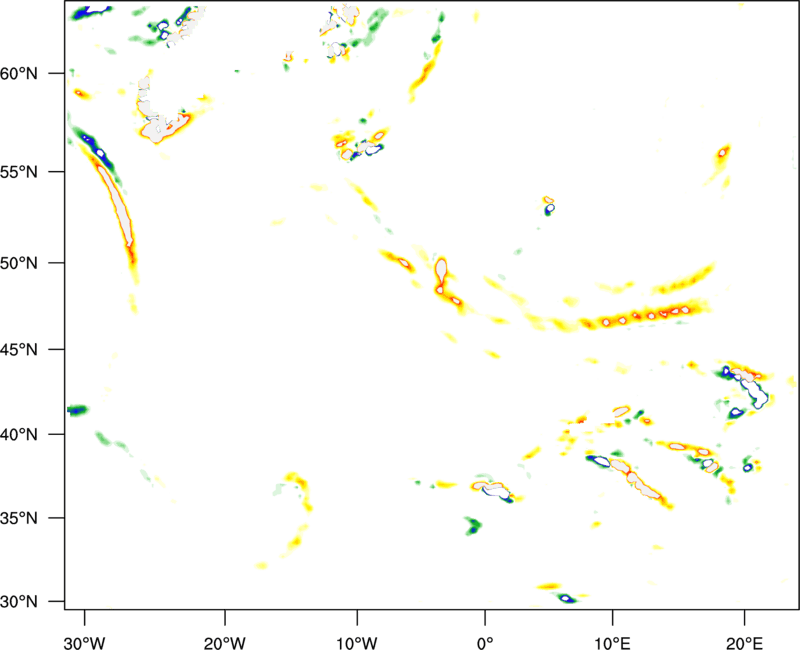Click the 10°E longitude label
This screenshot has height=650, width=800.
tap(612, 643)
